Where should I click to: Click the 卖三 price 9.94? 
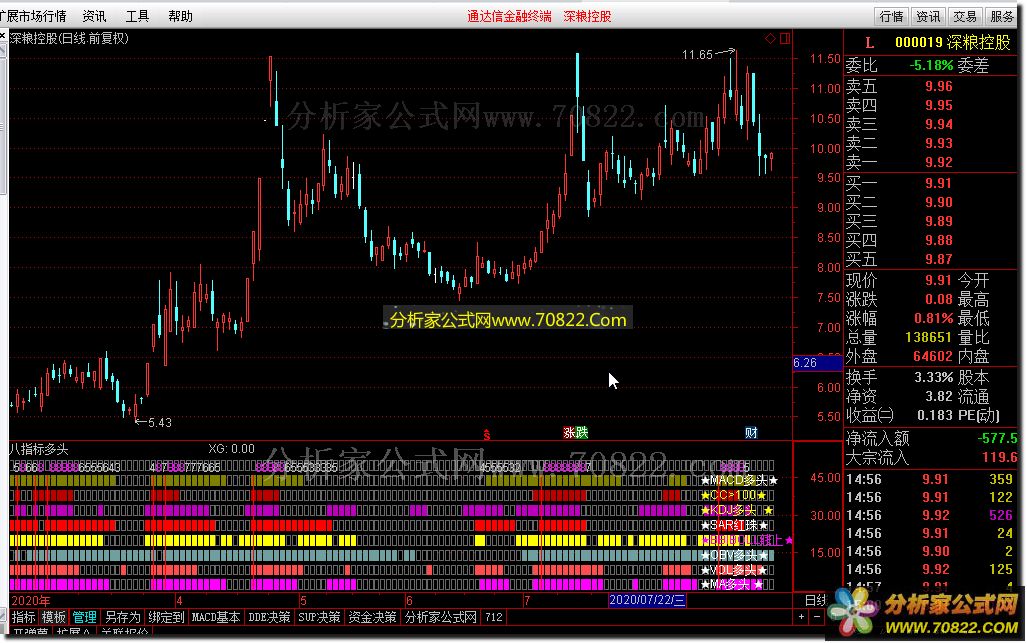[939, 124]
